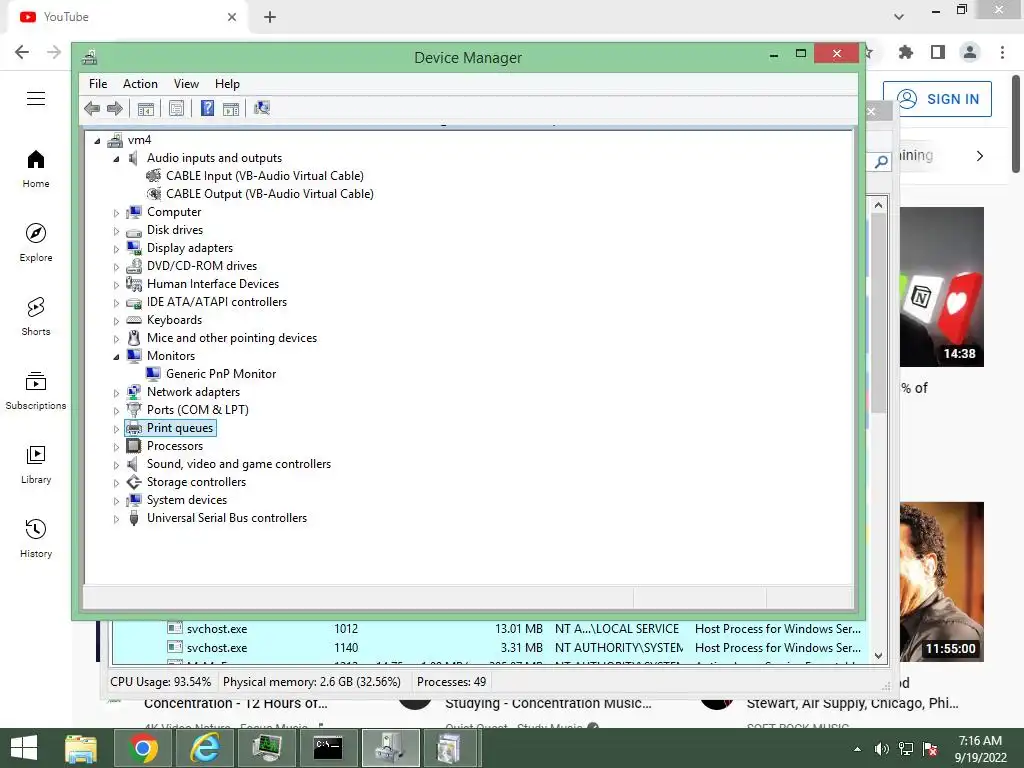The width and height of the screenshot is (1024, 768).
Task: Open File Explorer from taskbar
Action: tap(80, 748)
